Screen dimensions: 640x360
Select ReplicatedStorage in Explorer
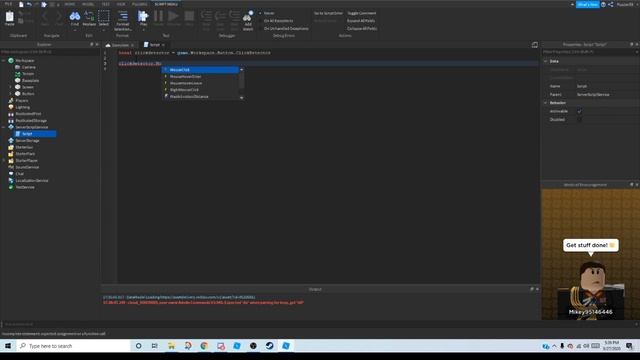click(x=28, y=120)
